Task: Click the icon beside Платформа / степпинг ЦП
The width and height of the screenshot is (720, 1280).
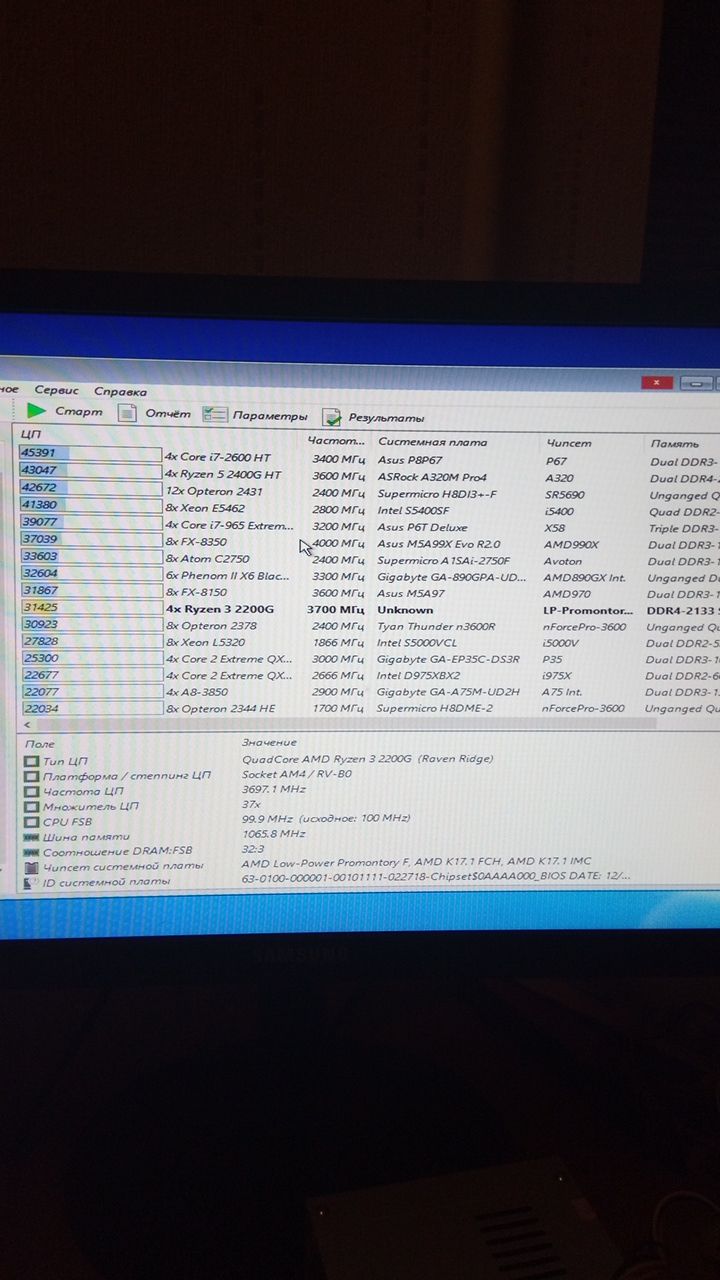Action: 32,776
